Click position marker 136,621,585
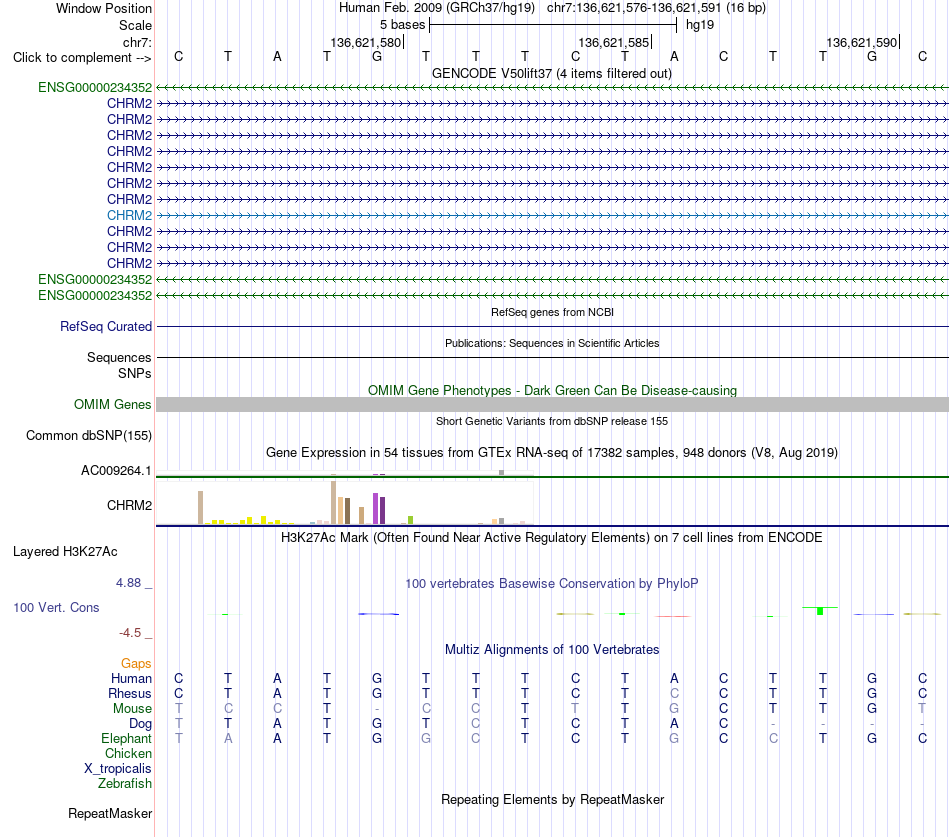The image size is (950, 837). (x=614, y=42)
